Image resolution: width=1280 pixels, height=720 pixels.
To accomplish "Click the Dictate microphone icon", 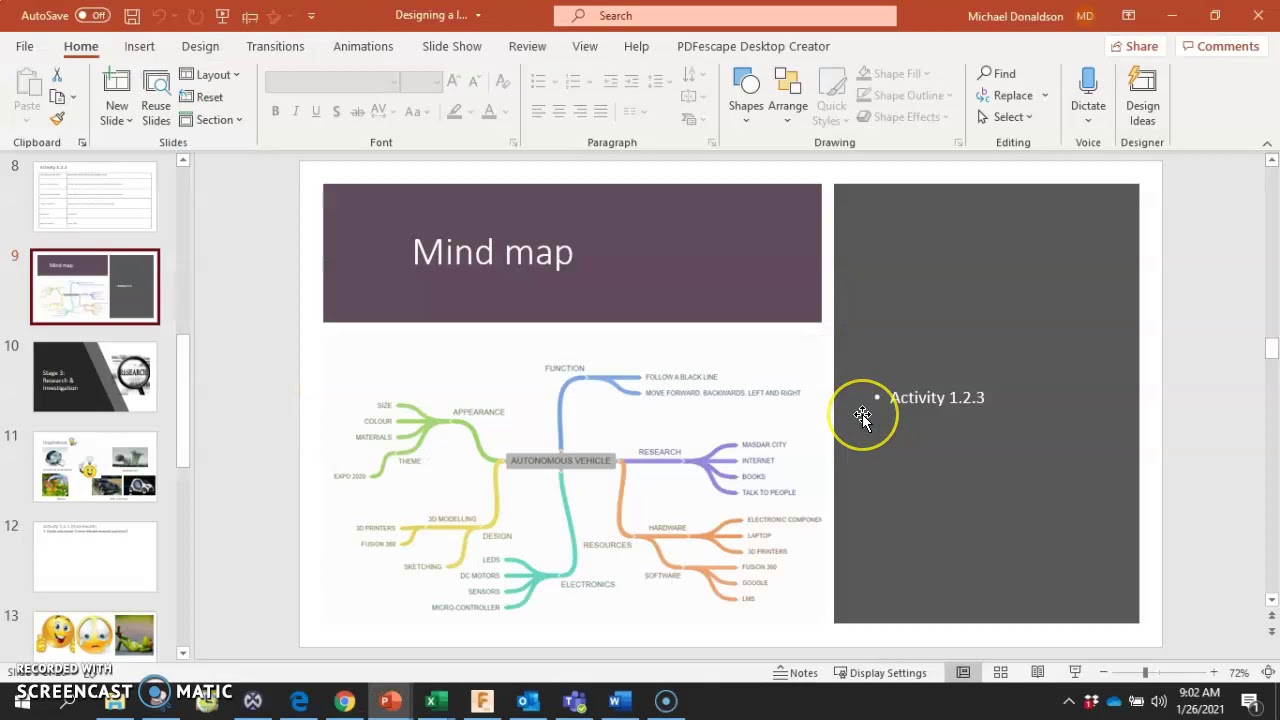I will click(1088, 82).
